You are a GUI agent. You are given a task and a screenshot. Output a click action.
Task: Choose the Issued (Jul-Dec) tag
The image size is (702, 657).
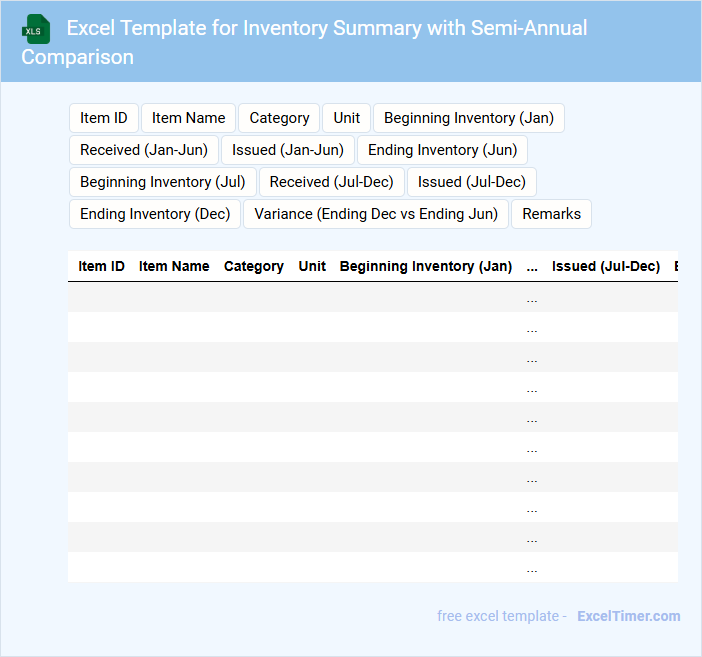click(472, 182)
